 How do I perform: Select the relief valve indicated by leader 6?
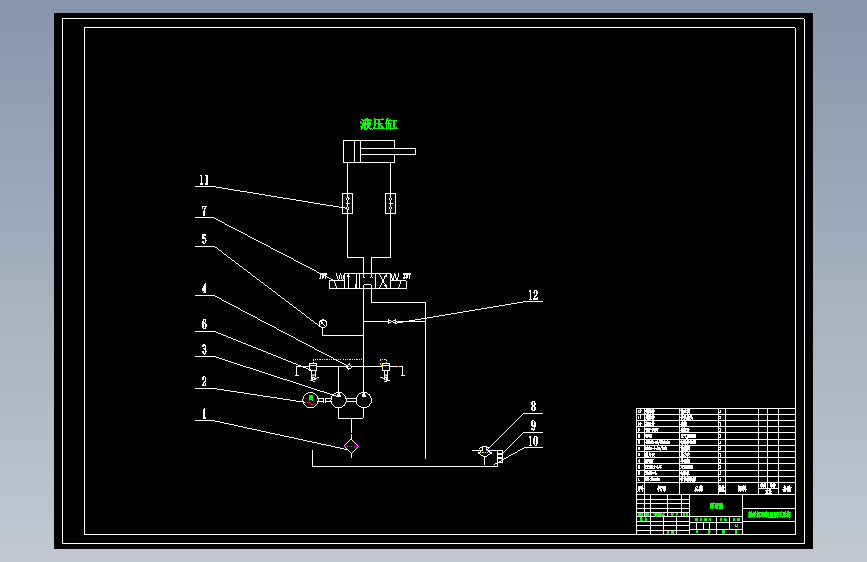pos(313,370)
